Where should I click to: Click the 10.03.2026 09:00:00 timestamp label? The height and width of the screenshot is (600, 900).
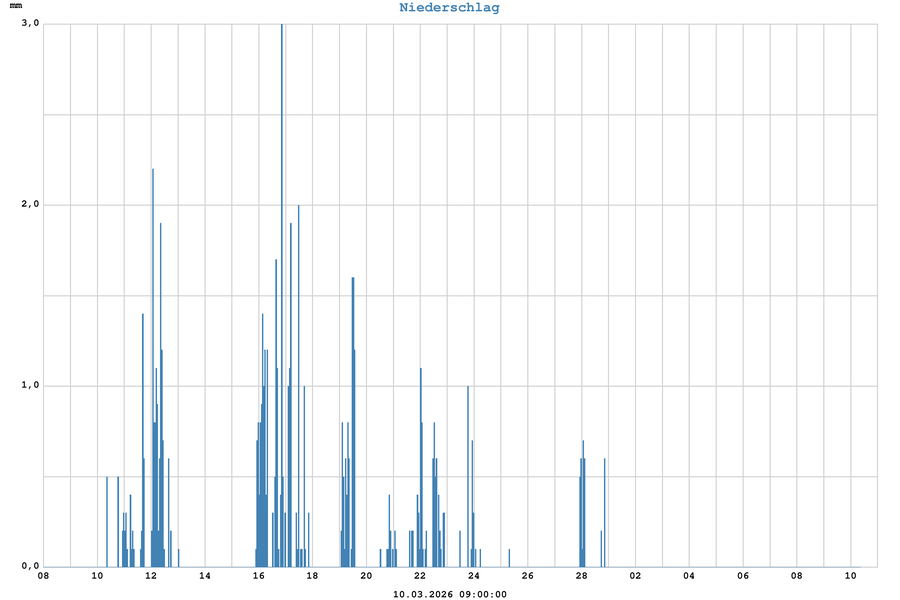pos(449,594)
